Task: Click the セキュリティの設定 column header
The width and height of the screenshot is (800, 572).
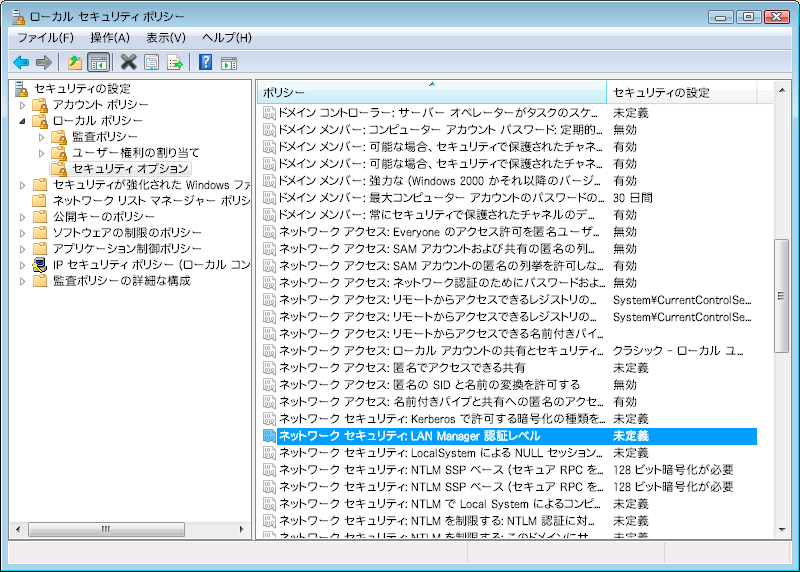Action: tap(680, 92)
